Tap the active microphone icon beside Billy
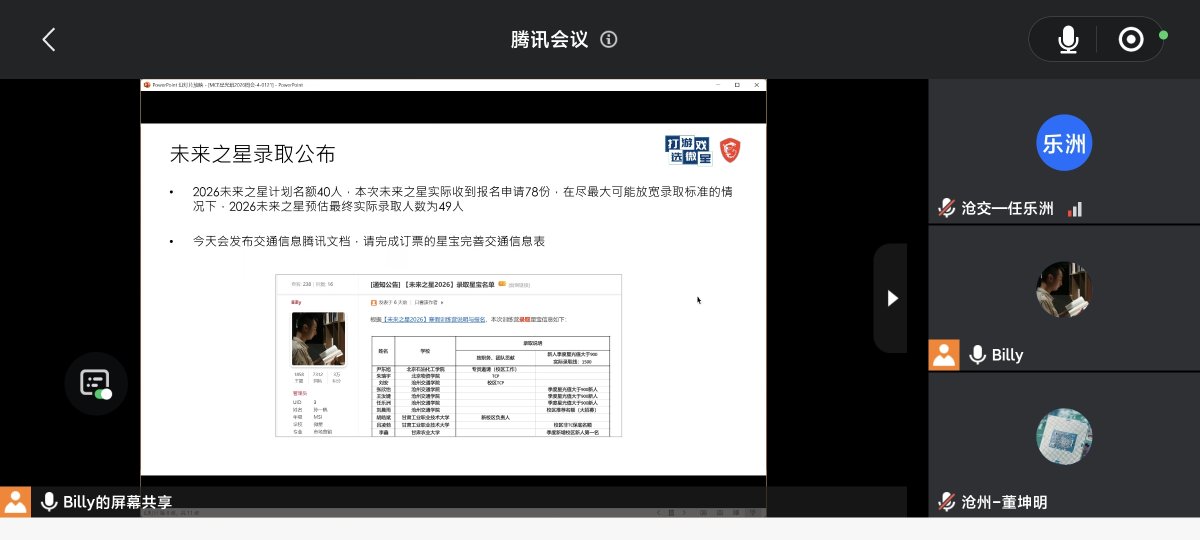 pyautogui.click(x=977, y=355)
